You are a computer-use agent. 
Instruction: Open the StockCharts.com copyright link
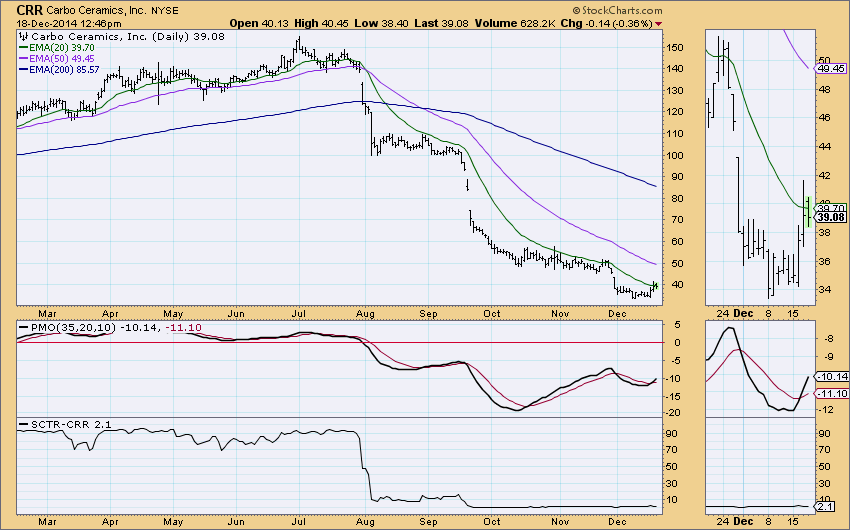pyautogui.click(x=617, y=10)
